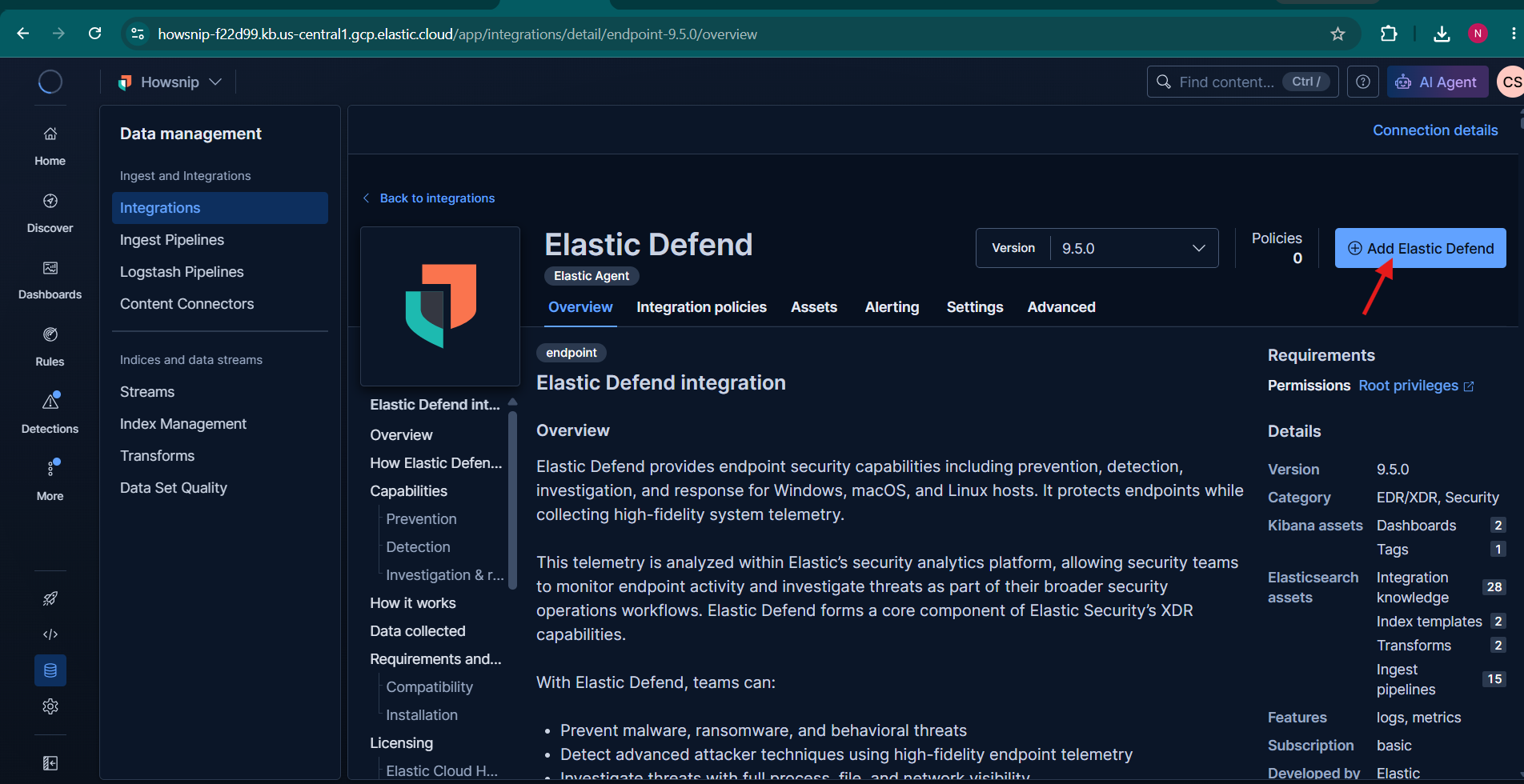Click the Ingest pipelines asset count 15
Image resolution: width=1524 pixels, height=784 pixels.
click(x=1494, y=679)
